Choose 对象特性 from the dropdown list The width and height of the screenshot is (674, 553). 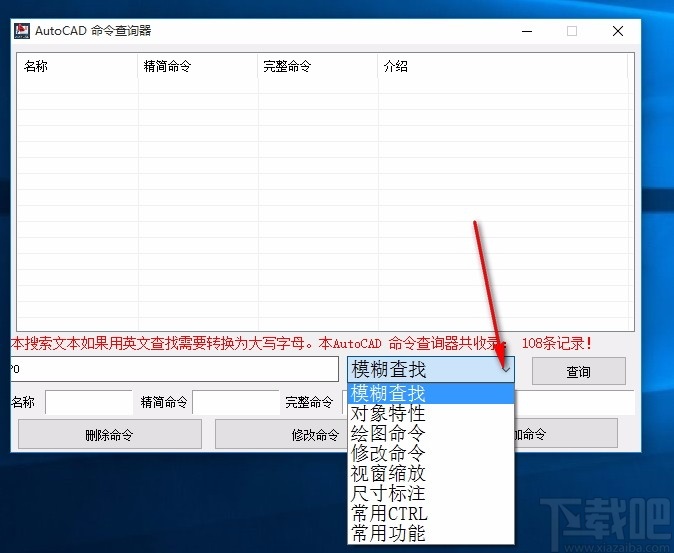(431, 414)
